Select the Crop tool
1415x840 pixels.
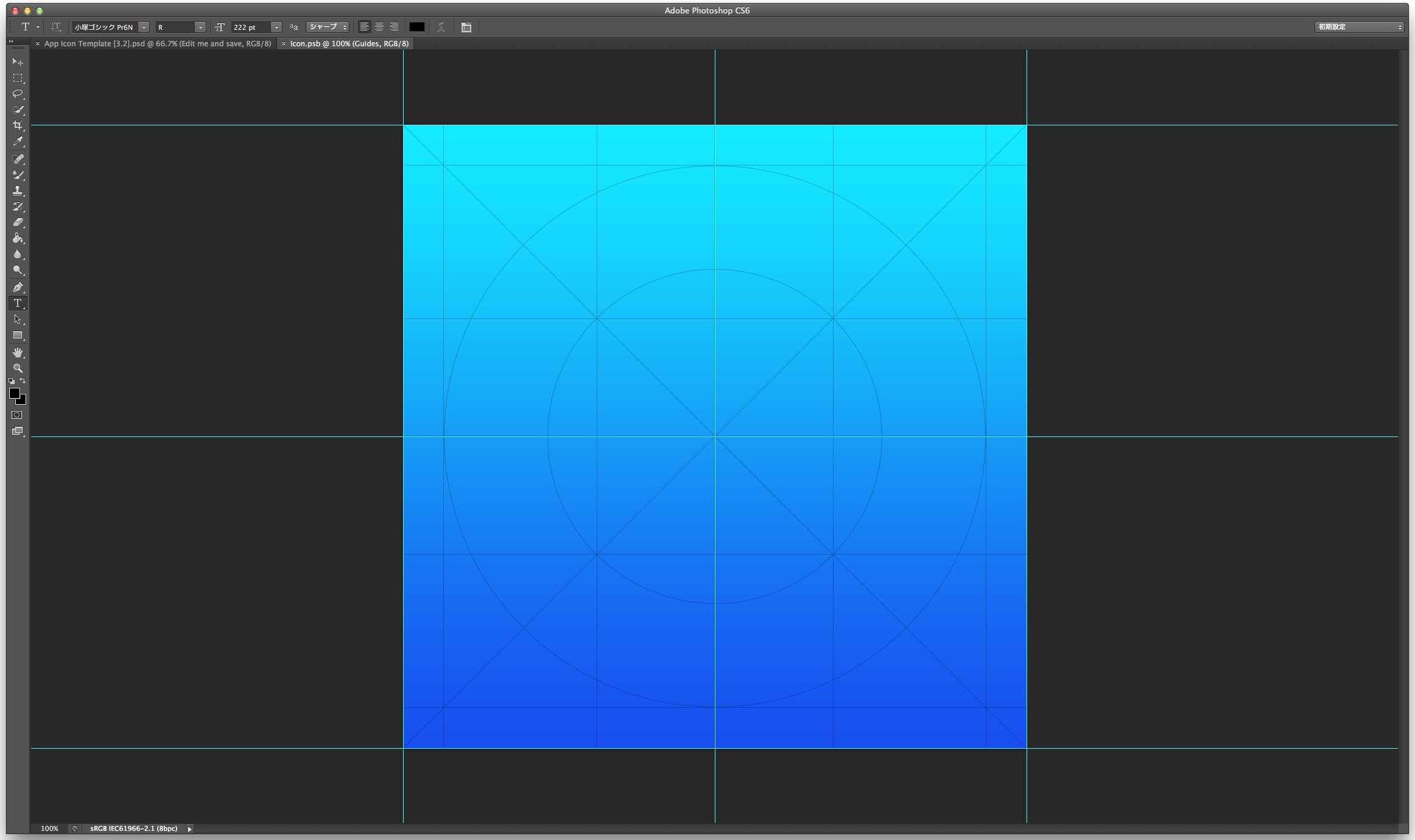click(18, 125)
